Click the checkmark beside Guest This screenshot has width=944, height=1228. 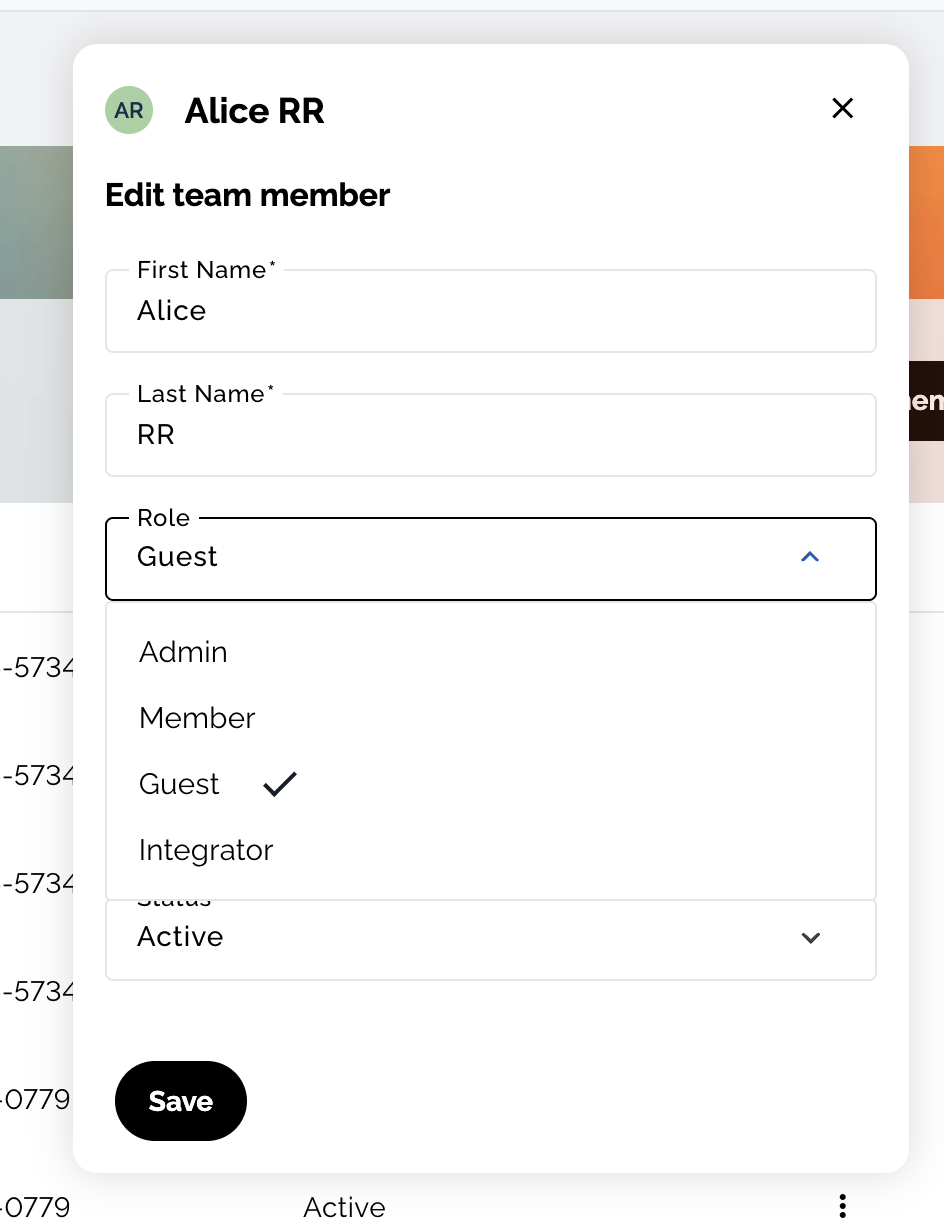280,784
